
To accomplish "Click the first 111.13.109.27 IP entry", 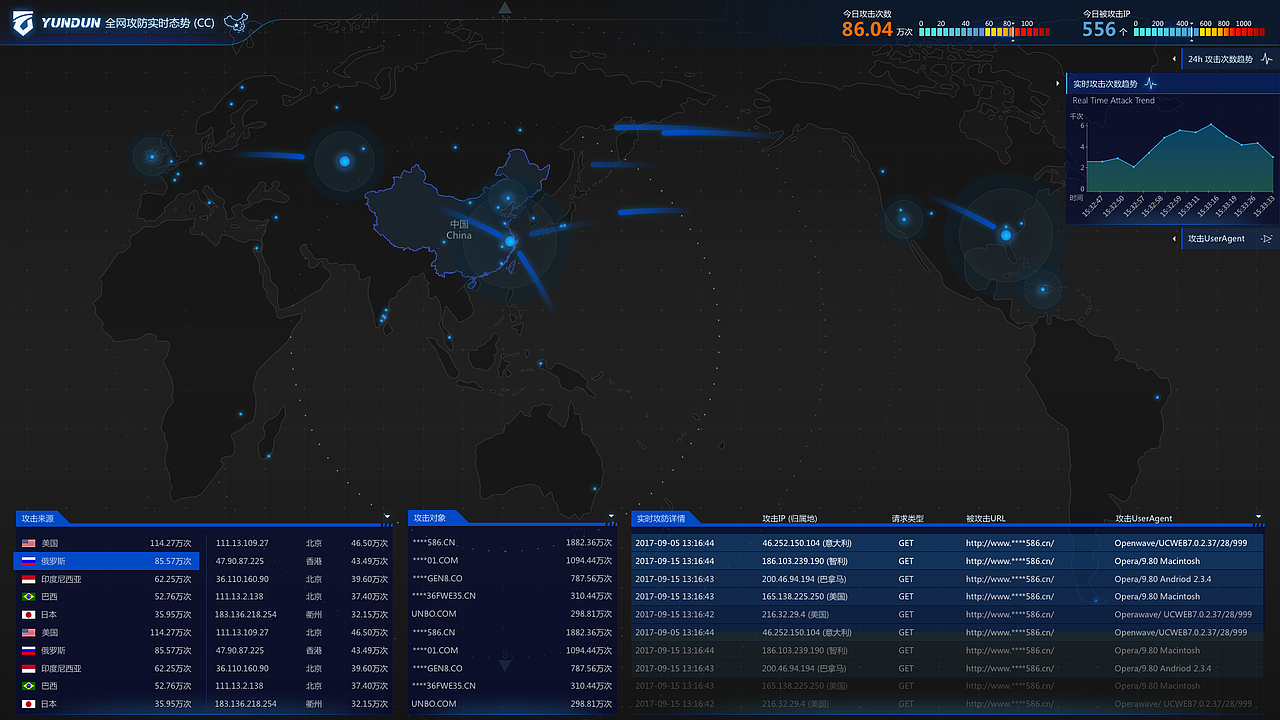I will 242,543.
